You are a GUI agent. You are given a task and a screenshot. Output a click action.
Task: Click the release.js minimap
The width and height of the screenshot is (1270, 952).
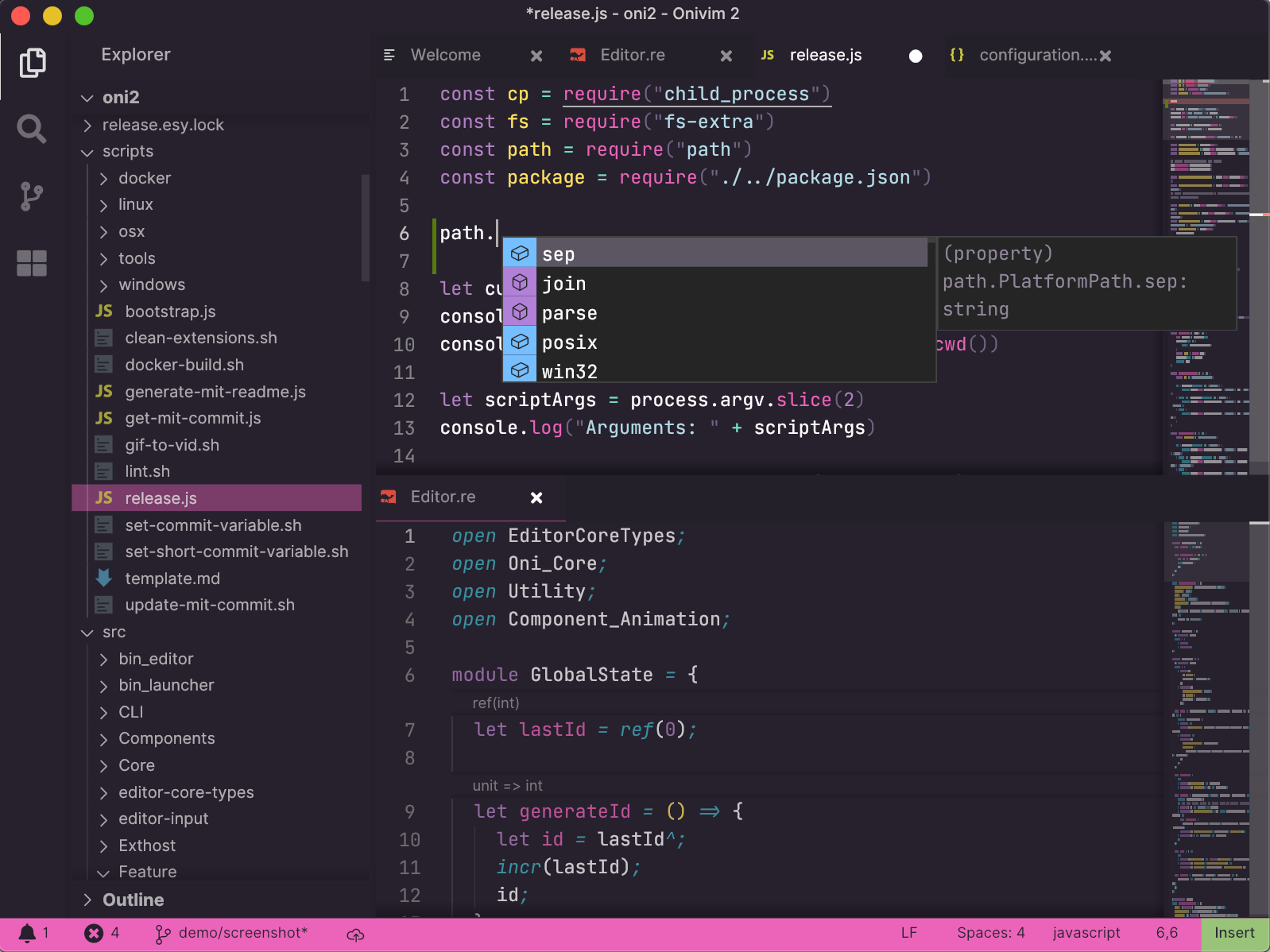tap(1208, 277)
